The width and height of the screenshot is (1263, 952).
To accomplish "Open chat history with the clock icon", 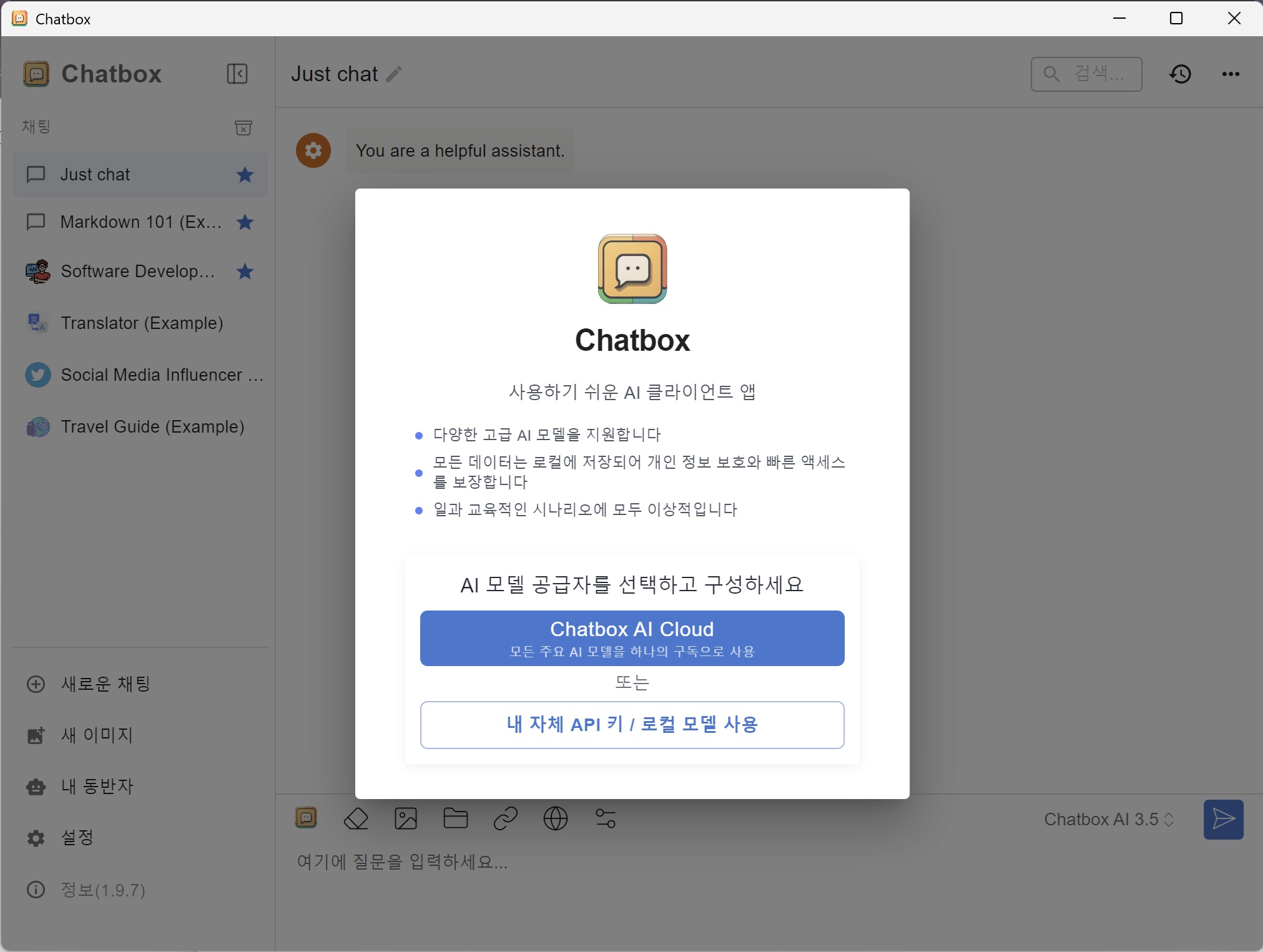I will click(1180, 74).
